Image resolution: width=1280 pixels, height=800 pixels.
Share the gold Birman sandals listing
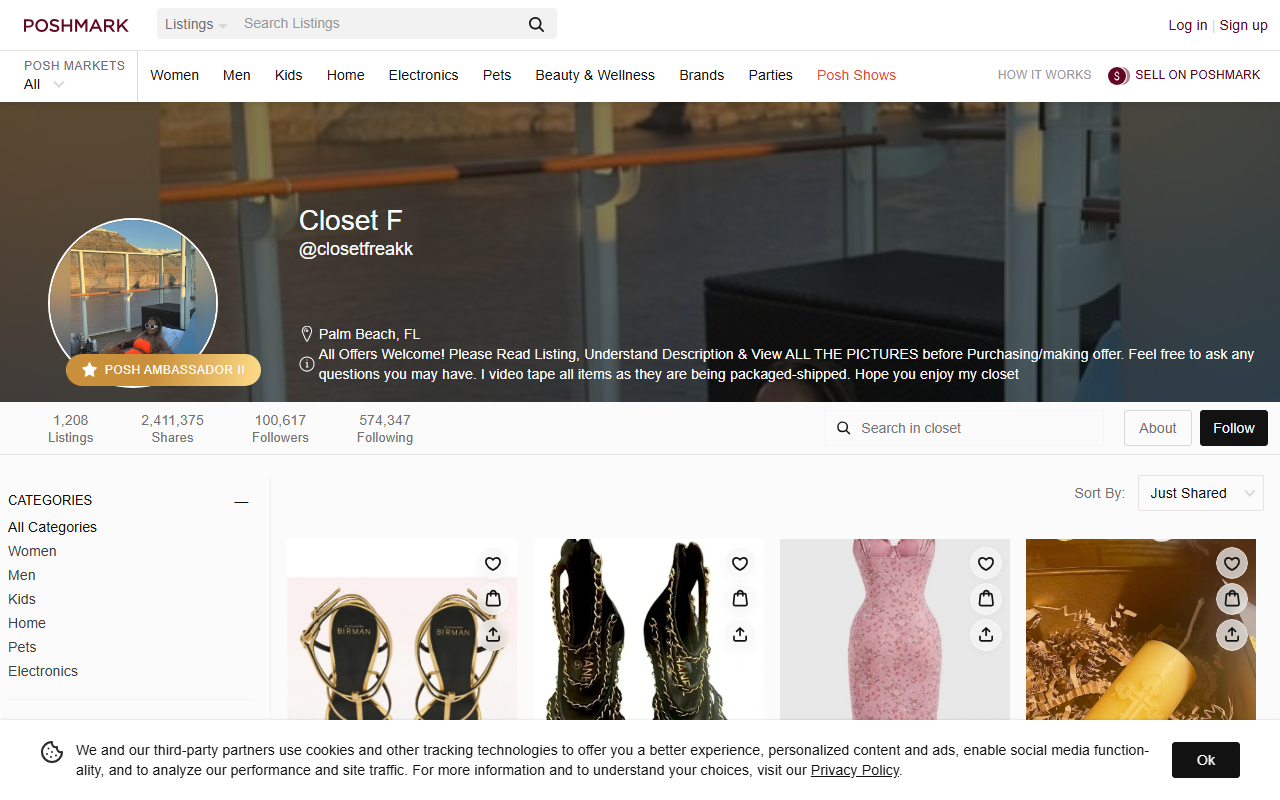tap(493, 634)
